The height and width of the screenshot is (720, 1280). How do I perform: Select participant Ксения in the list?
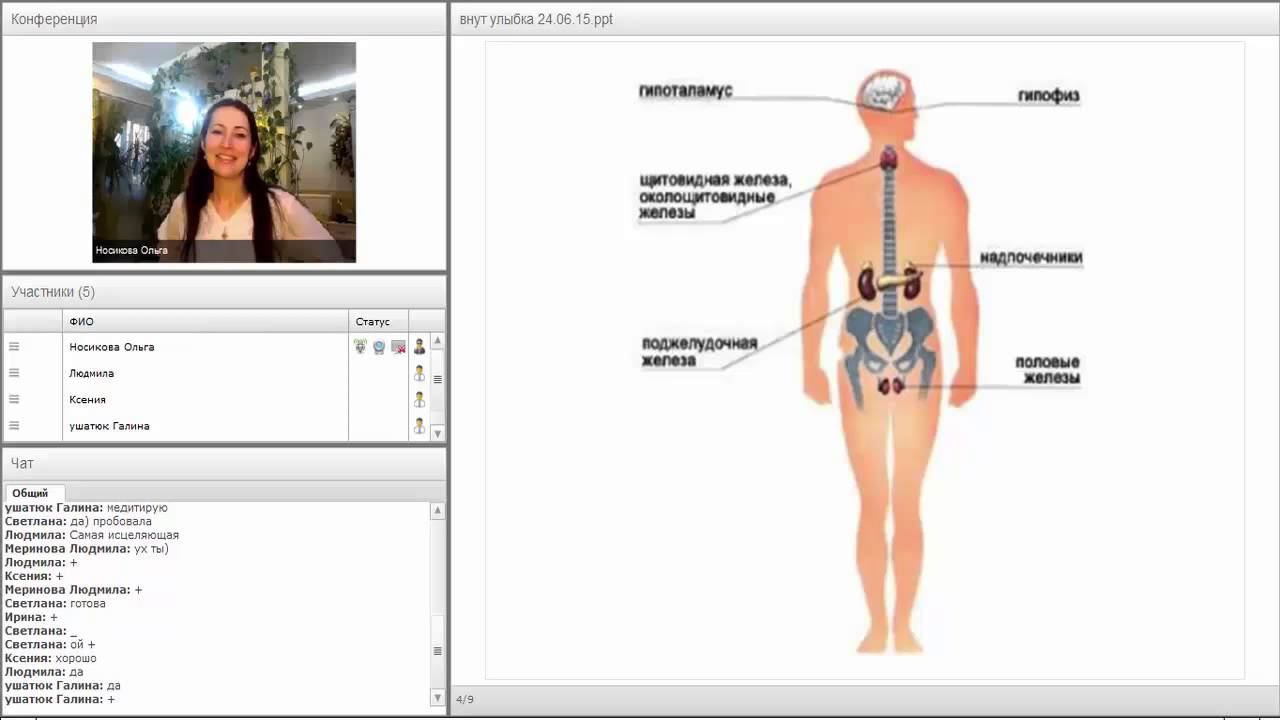tap(88, 399)
